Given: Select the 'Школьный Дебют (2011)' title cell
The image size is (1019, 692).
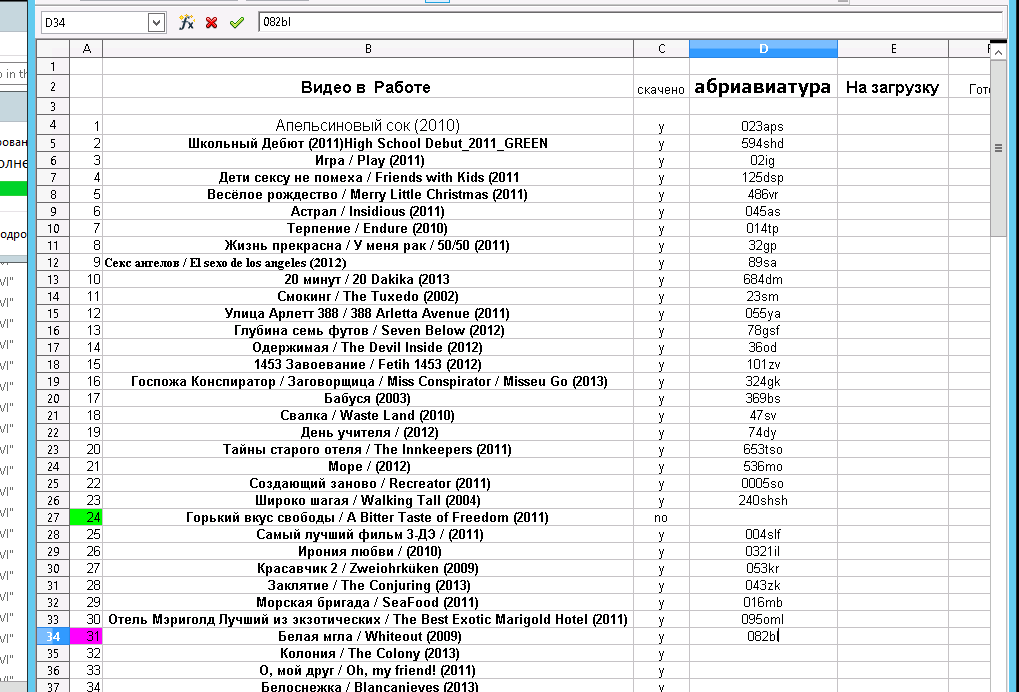Looking at the screenshot, I should [x=368, y=144].
